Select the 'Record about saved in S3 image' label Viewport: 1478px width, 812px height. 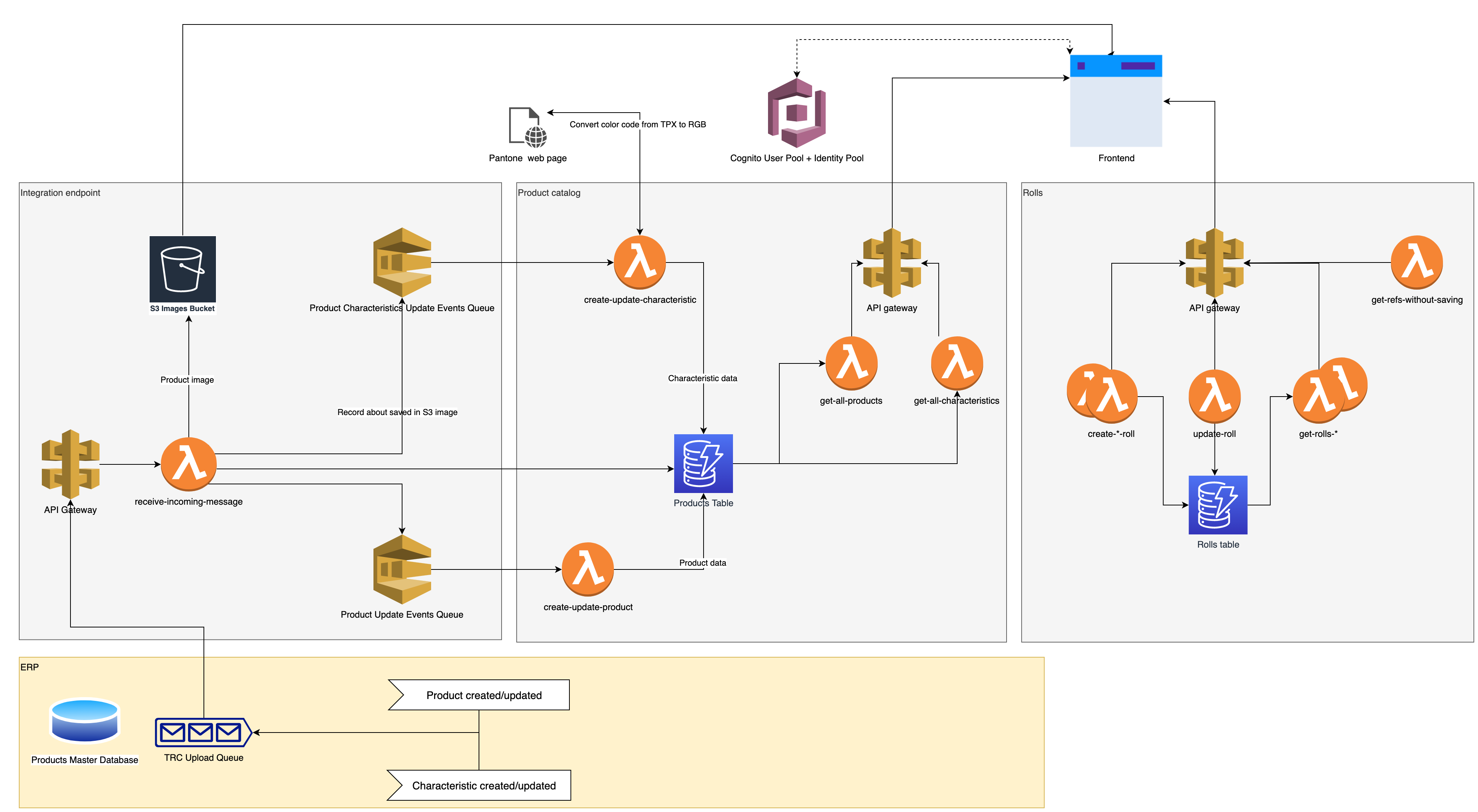[x=398, y=412]
